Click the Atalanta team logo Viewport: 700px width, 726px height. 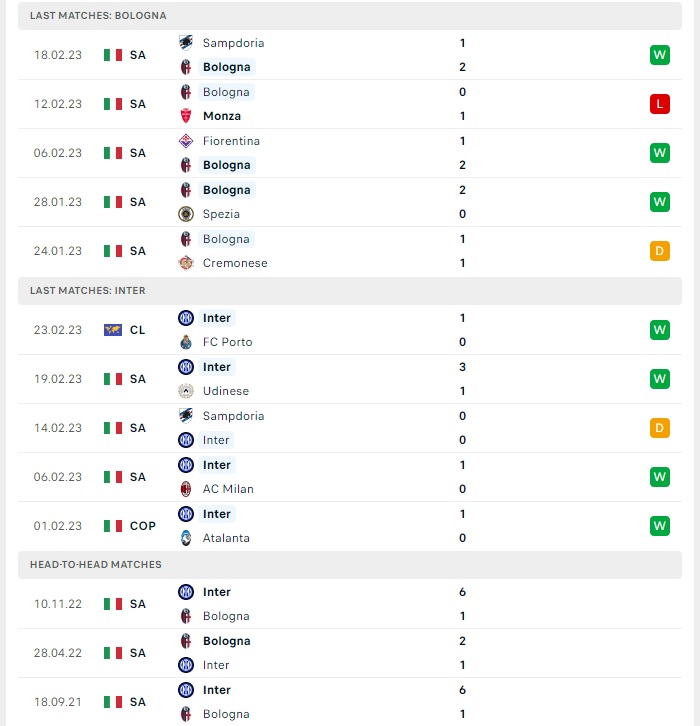coord(186,538)
